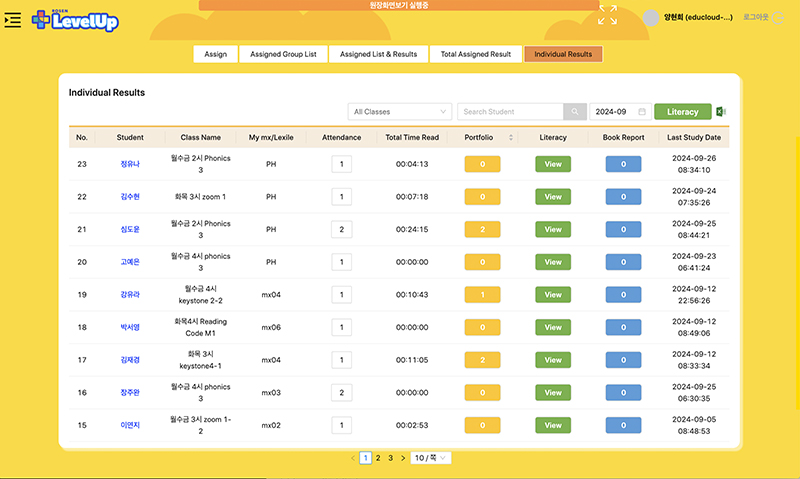Viewport: 800px width, 479px height.
Task: Open the calendar icon in month field
Action: coord(642,112)
